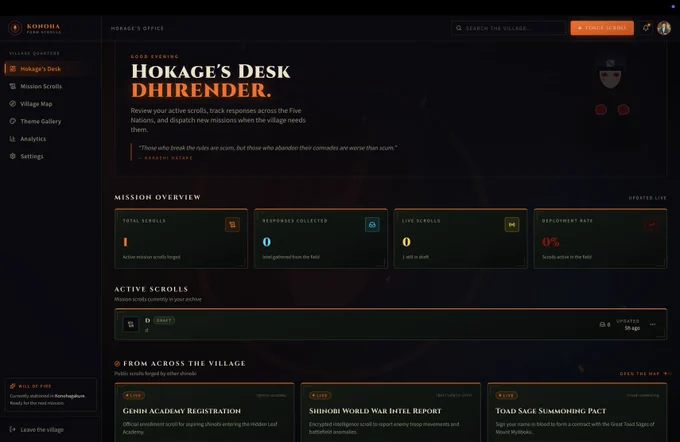Screen dimensions: 680x442
Task: Click the responses count icon on scroll D
Action: tap(602, 324)
